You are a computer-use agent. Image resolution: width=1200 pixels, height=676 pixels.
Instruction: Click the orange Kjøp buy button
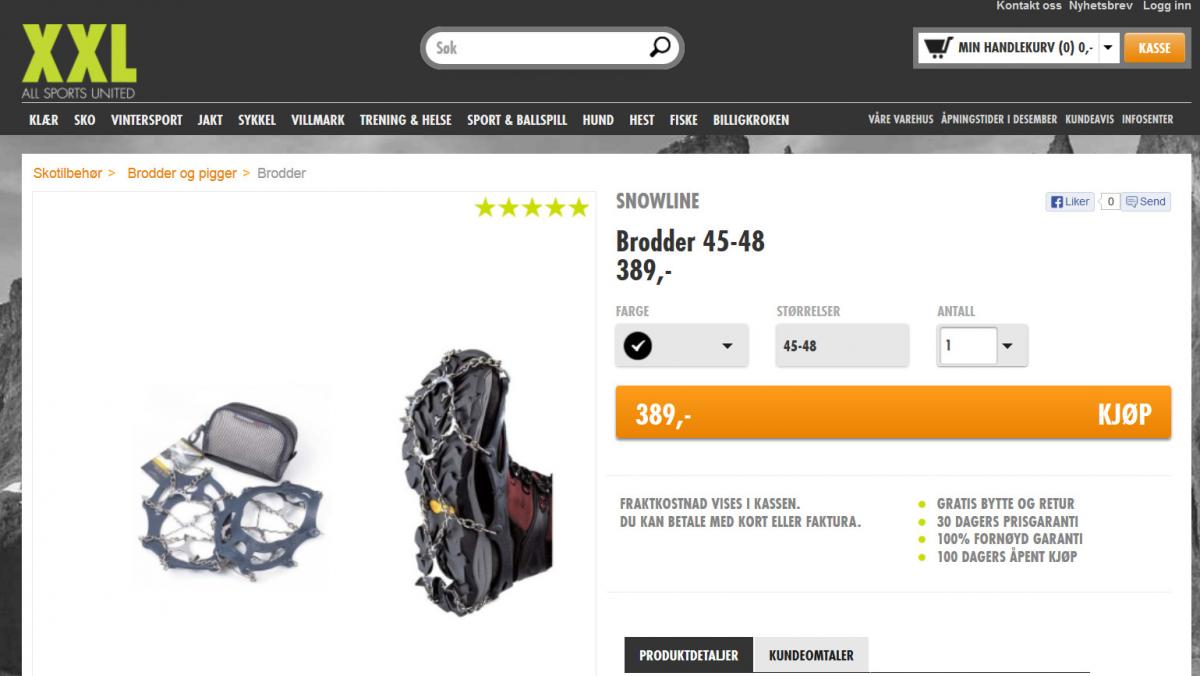[893, 413]
